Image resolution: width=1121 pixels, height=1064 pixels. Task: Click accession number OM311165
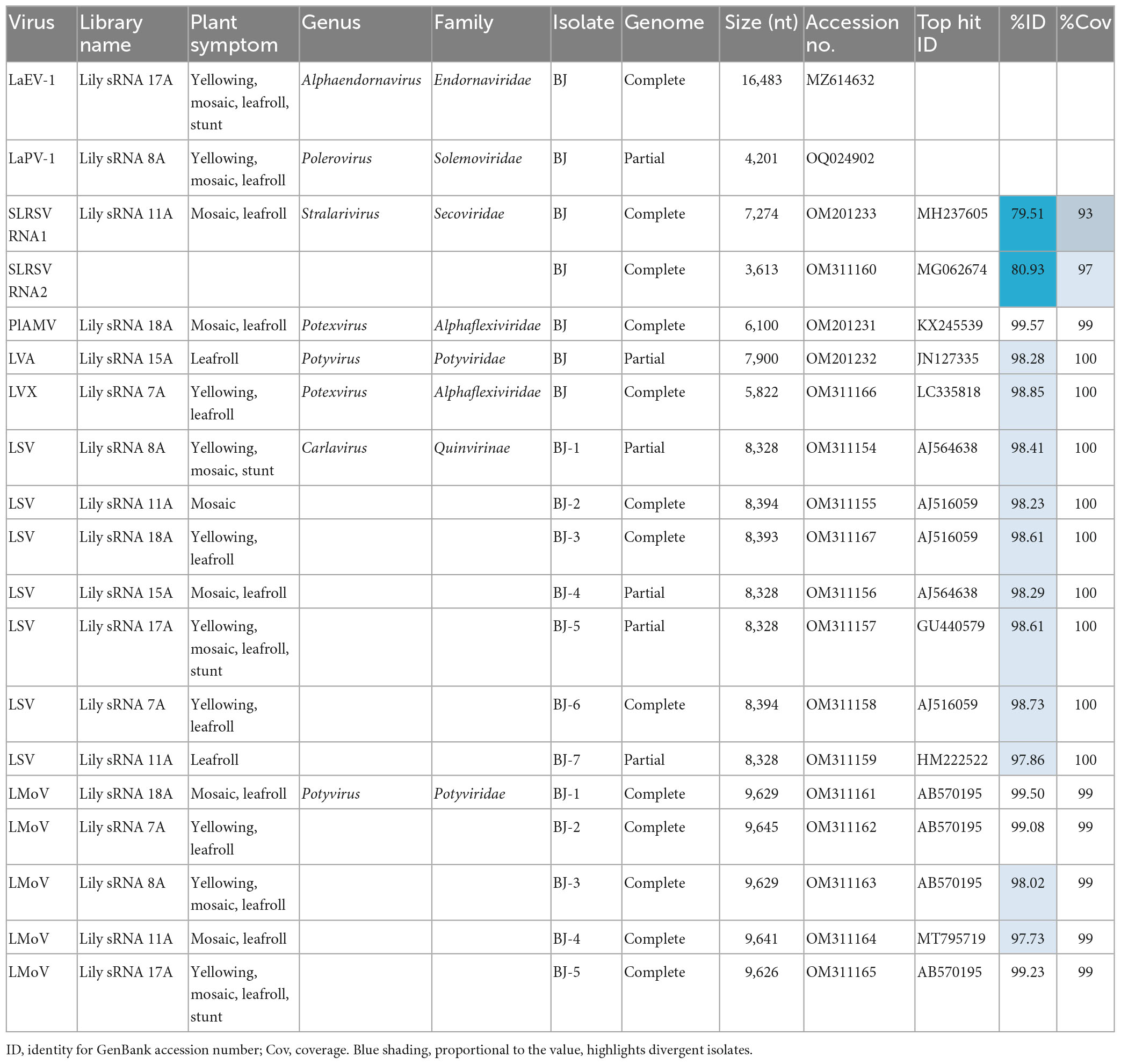pos(841,972)
